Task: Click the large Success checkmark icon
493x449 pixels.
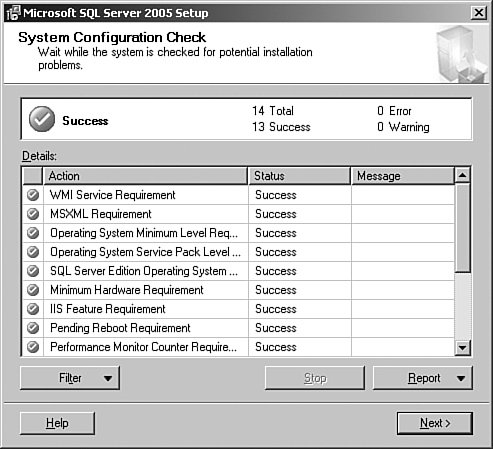Action: tap(42, 119)
